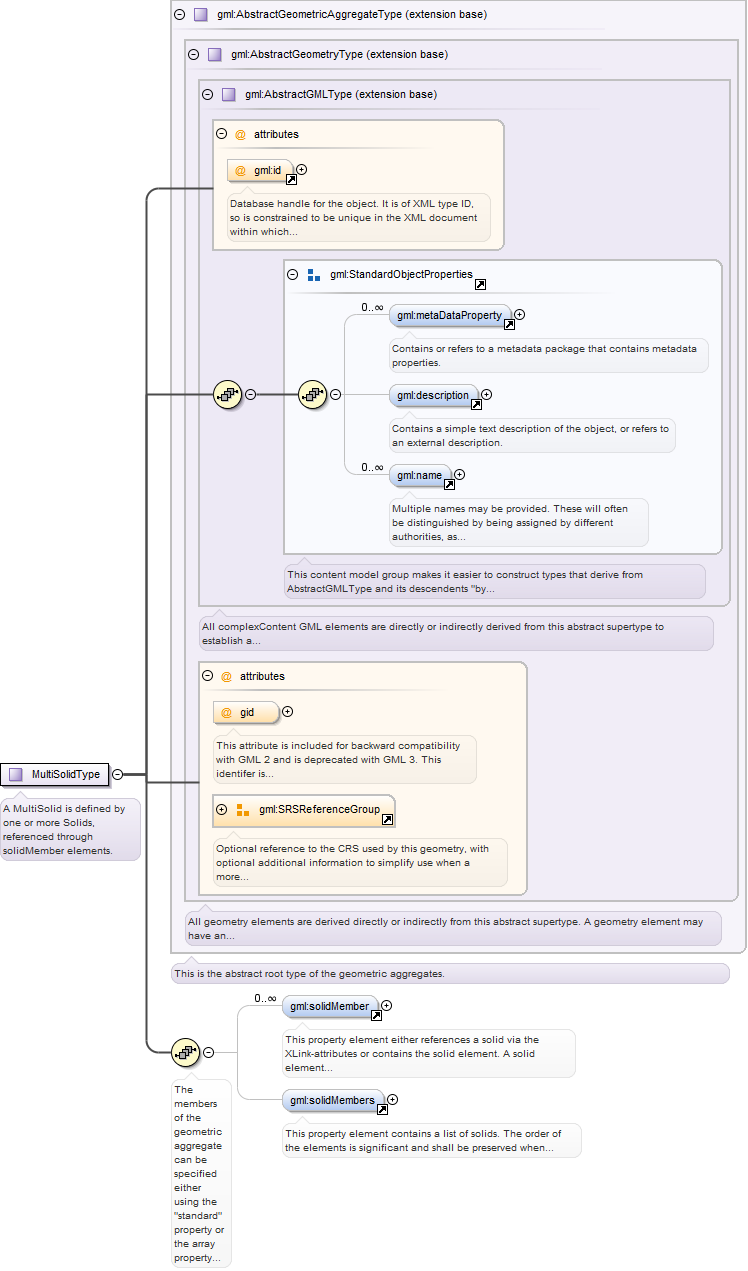Screen dimensions: 748x1271
Task: Expand gml:solidMember plus button
Action: [x=387, y=1006]
